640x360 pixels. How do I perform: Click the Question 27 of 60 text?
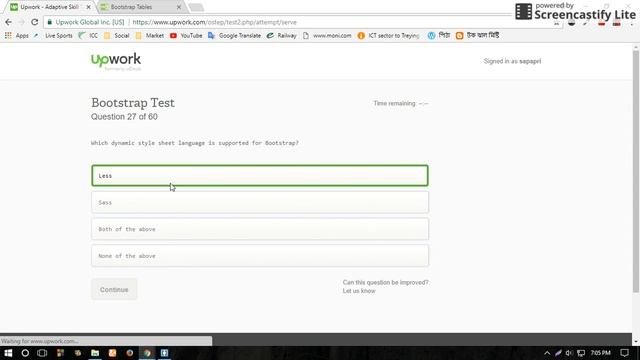(124, 117)
